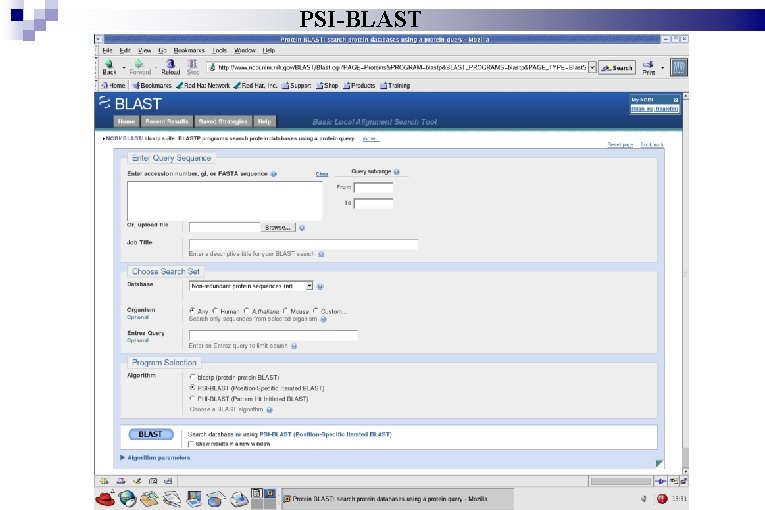Open the URL history dropdown arrow

coord(592,67)
